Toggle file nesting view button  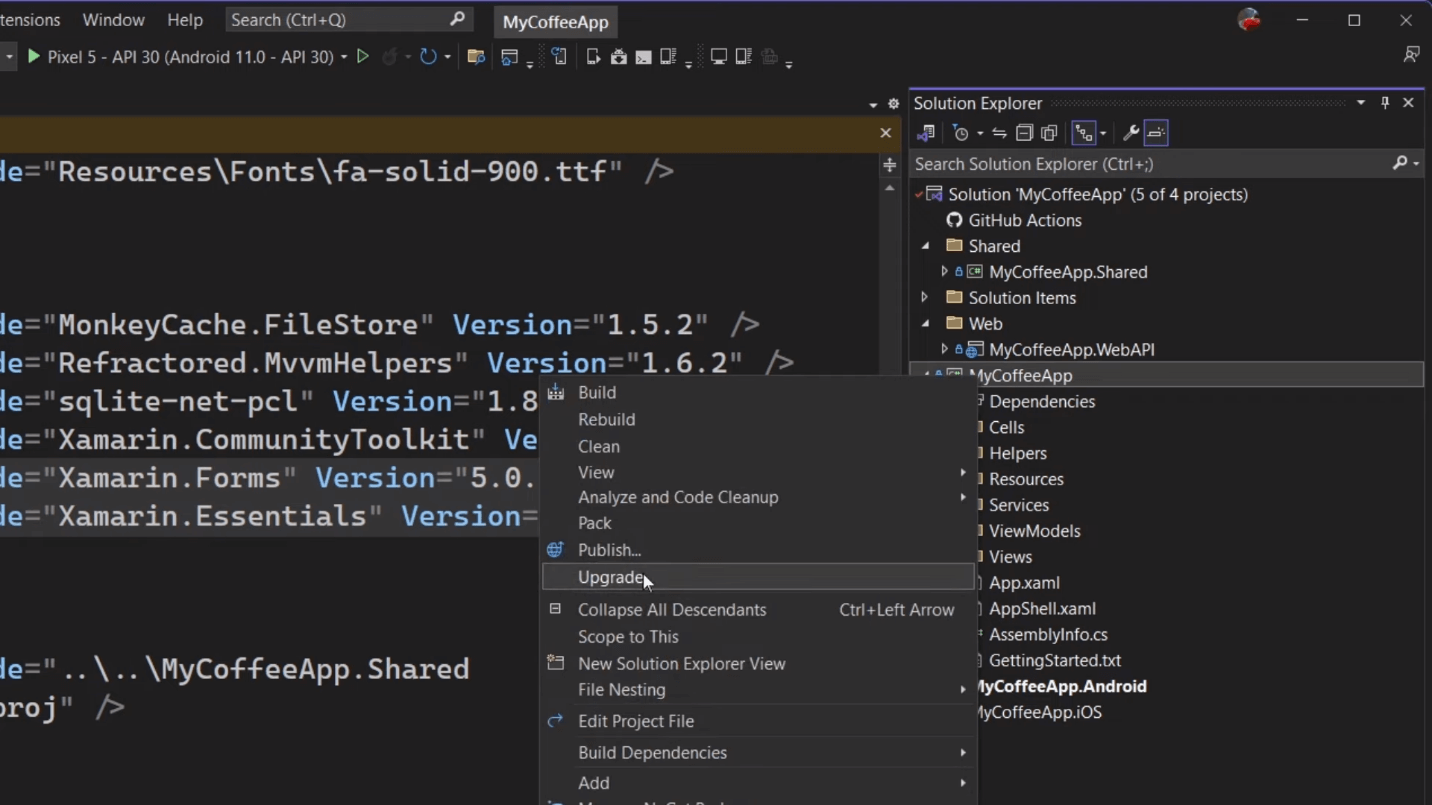[x=1084, y=133]
